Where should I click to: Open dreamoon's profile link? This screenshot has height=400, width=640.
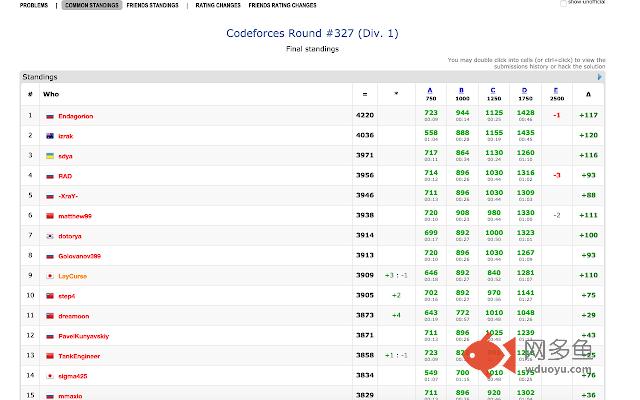73,316
